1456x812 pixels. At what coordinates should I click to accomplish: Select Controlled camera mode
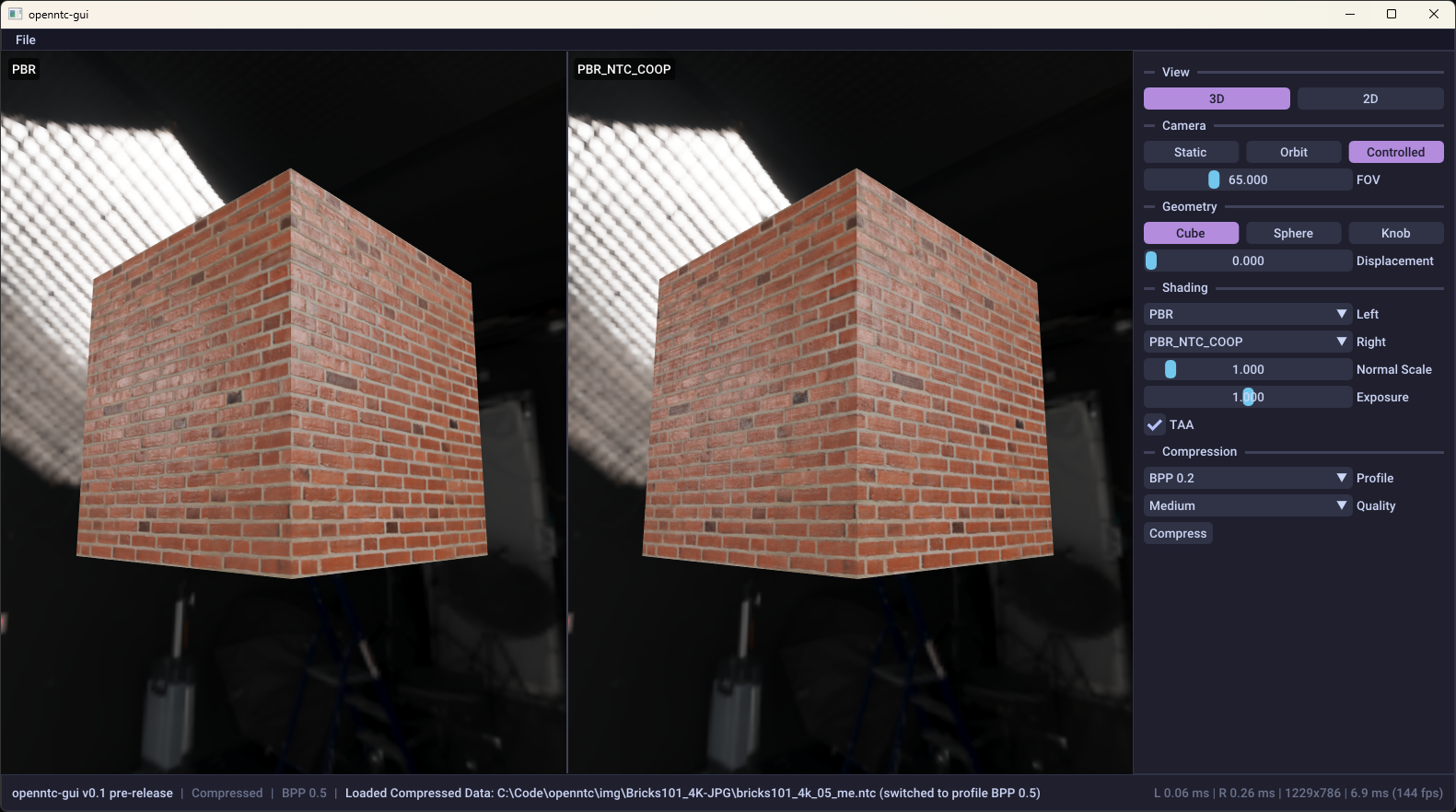(x=1396, y=152)
